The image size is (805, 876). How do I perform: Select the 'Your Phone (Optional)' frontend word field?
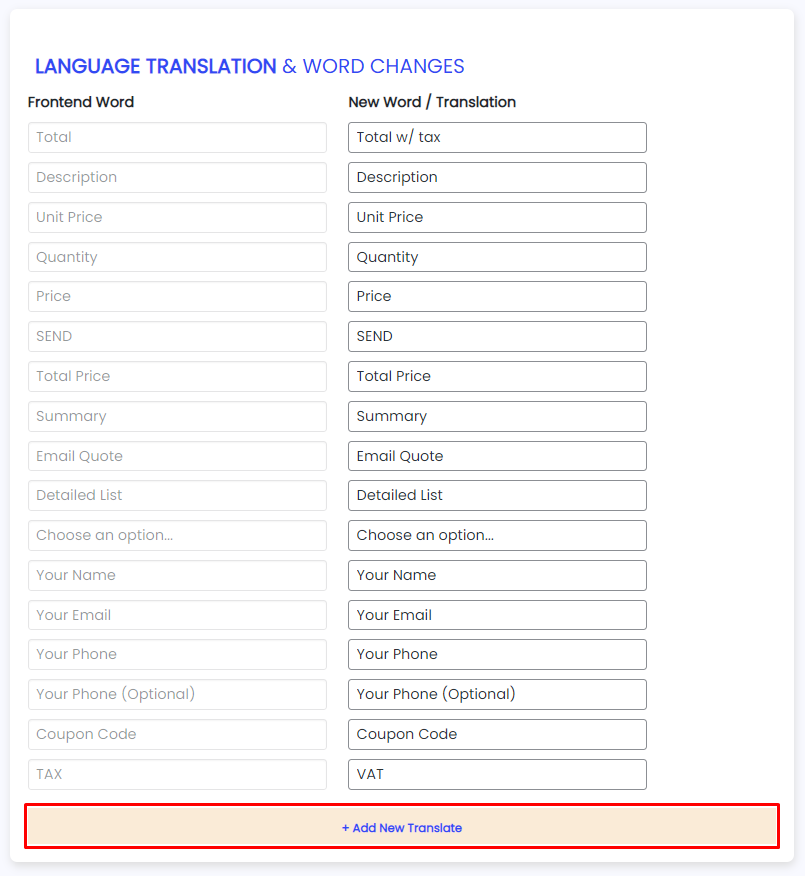[178, 694]
